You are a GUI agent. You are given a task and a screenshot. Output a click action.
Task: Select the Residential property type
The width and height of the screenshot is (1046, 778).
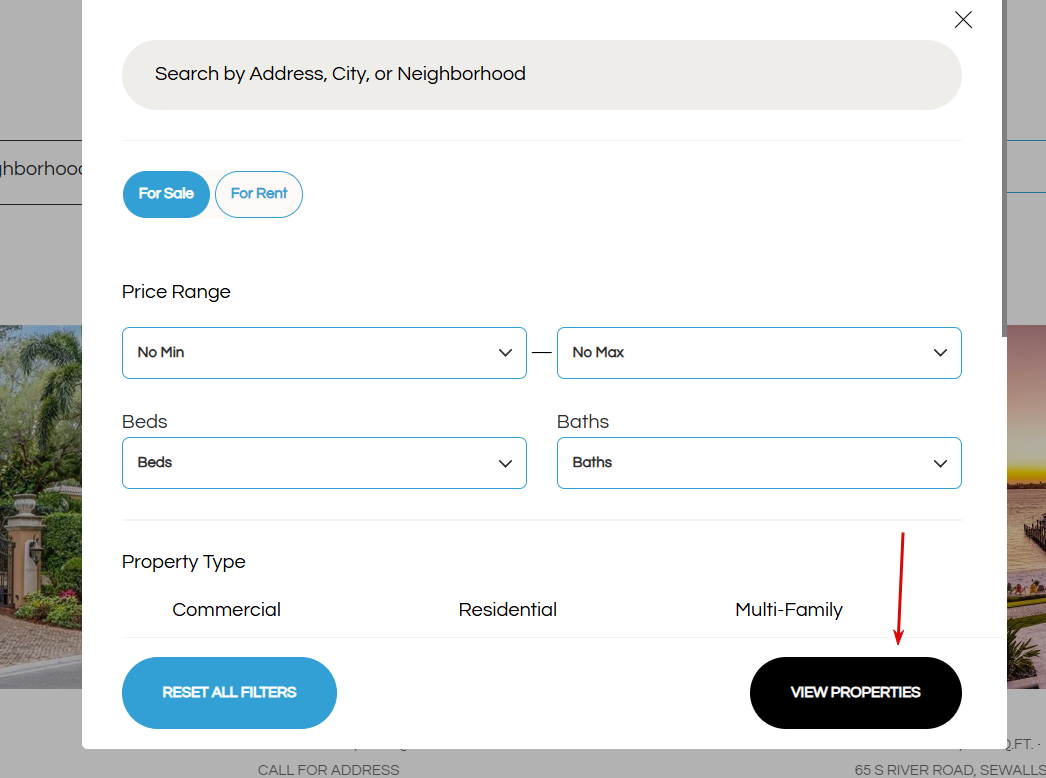pos(508,610)
